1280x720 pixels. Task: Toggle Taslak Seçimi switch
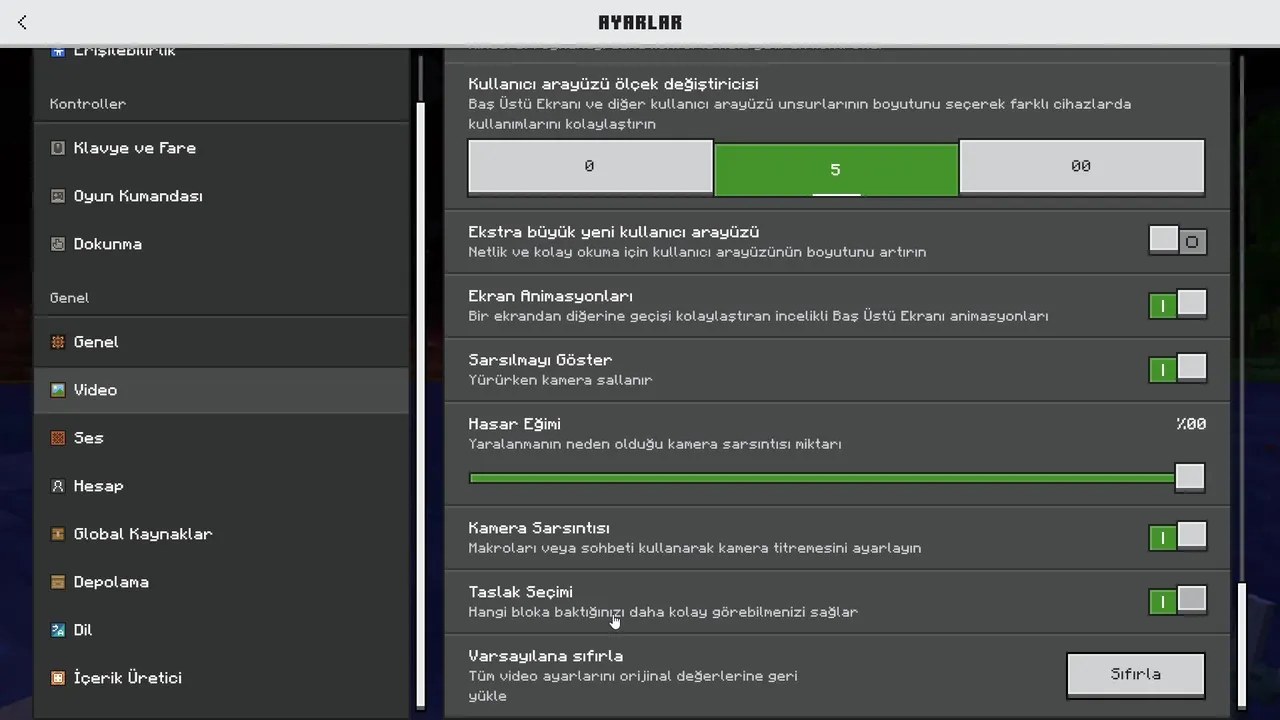[1177, 601]
